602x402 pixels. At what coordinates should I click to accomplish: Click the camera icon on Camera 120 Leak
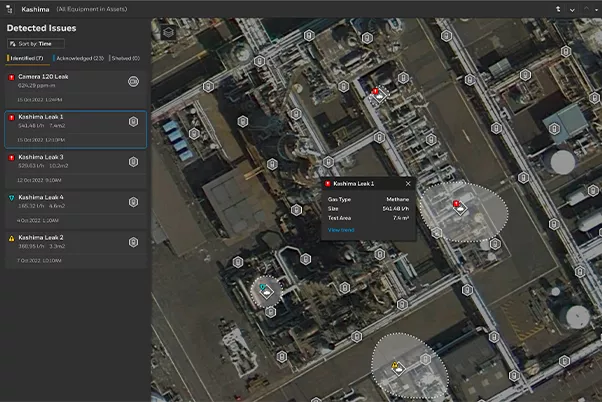[x=133, y=81]
